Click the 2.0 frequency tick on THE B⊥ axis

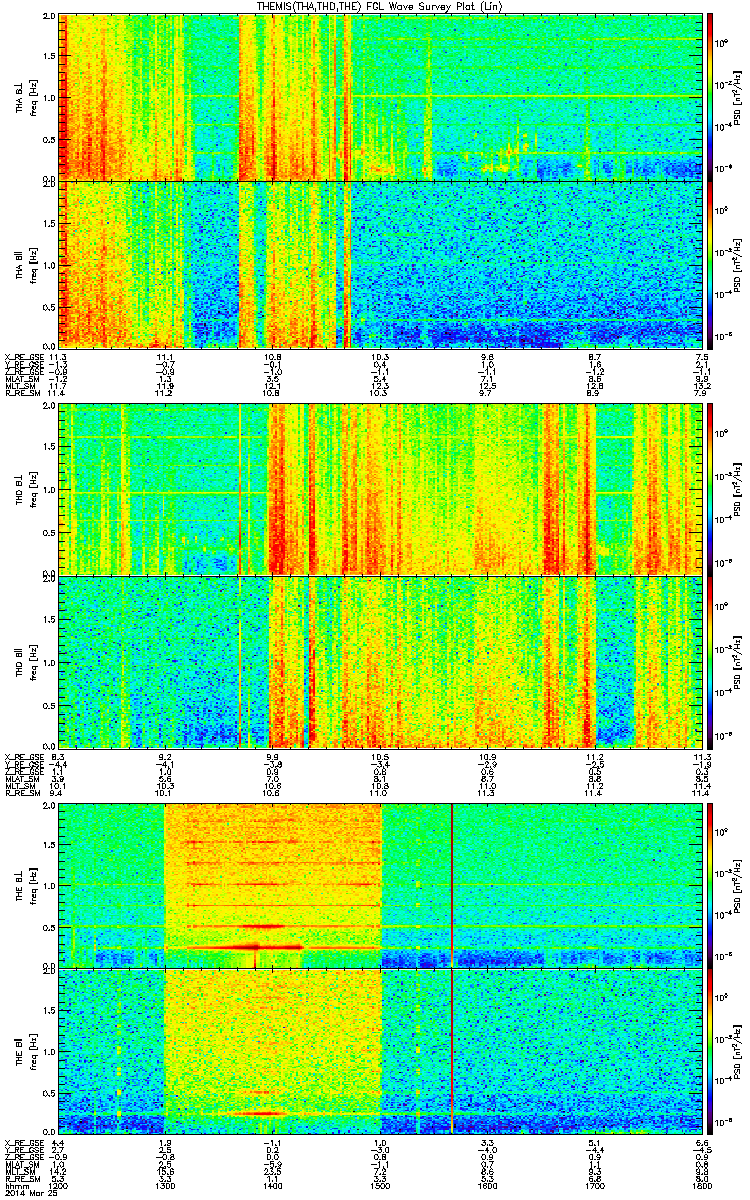pyautogui.click(x=49, y=808)
